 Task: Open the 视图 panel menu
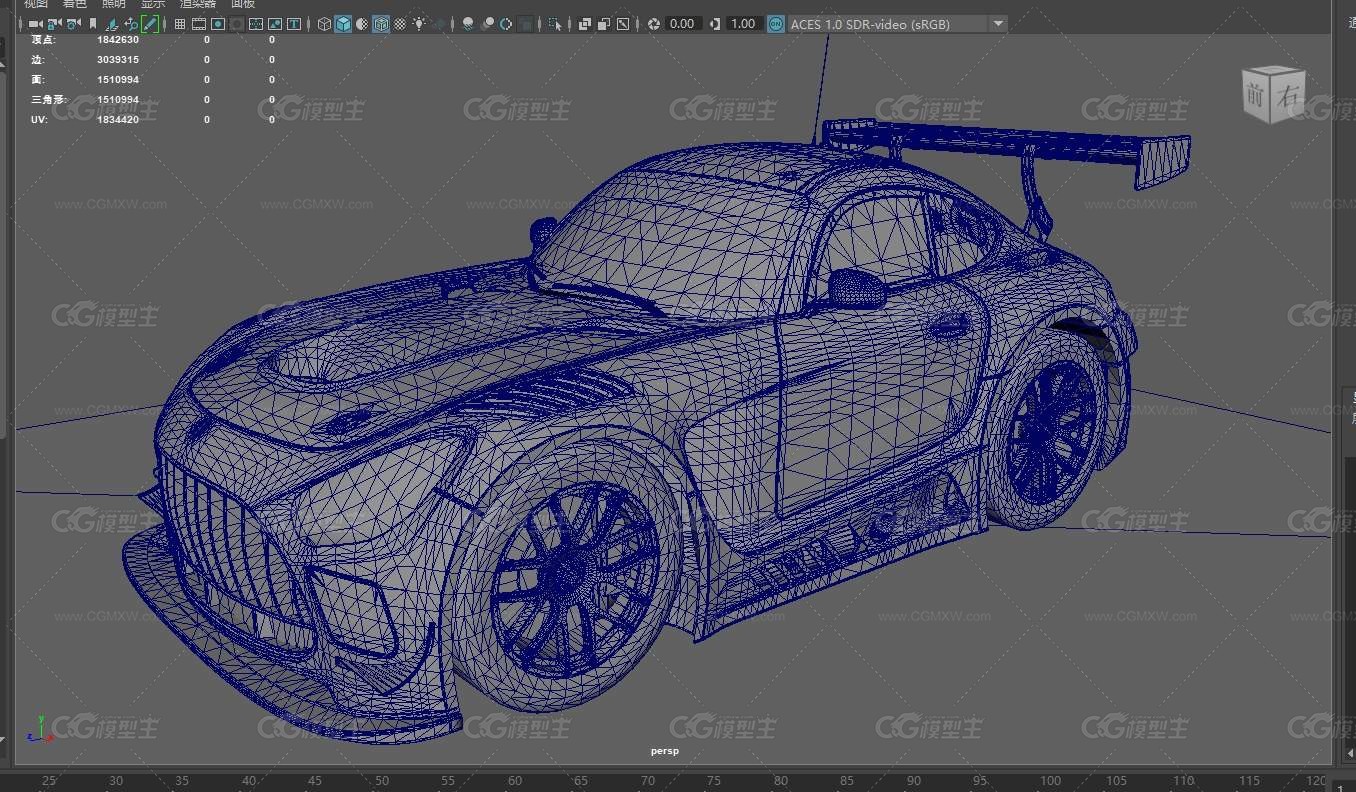point(36,4)
